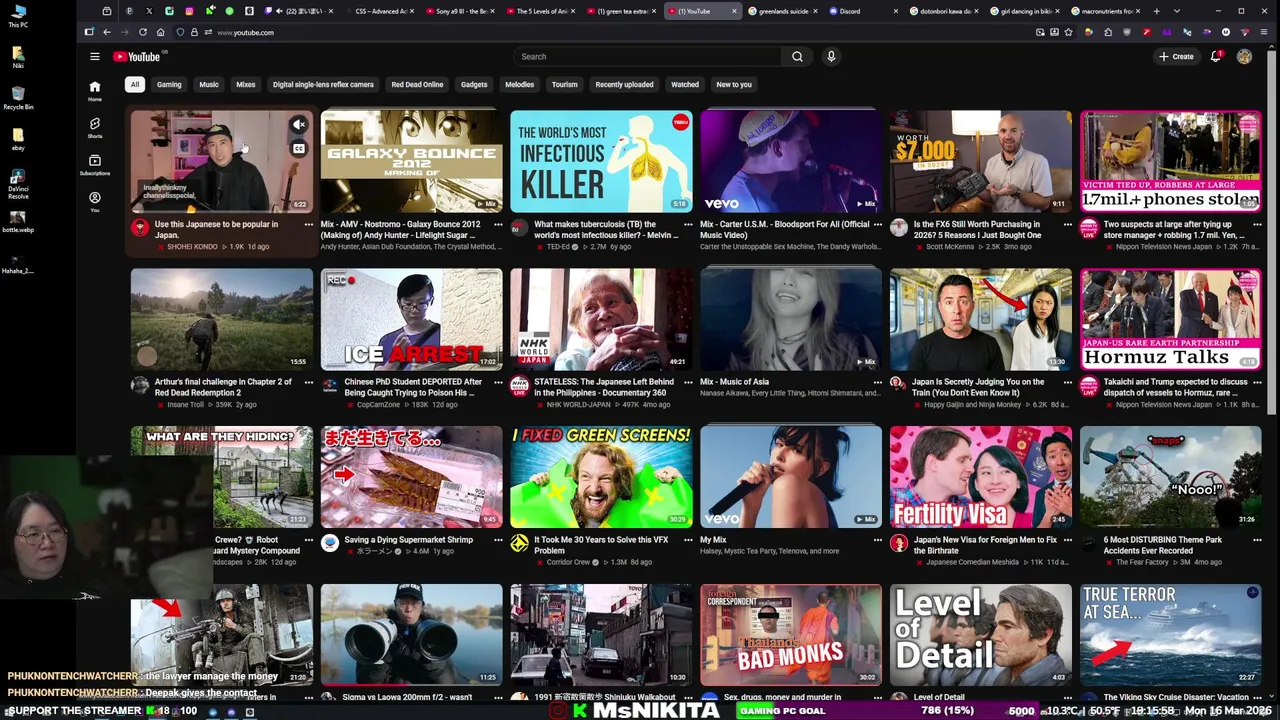Reload the page with refresh icon
Screen dimensions: 1280x720
[x=143, y=32]
